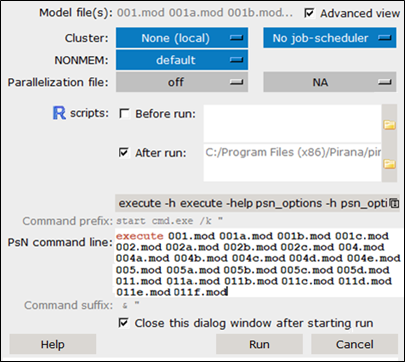Screen dimensions: 405x362
Task: Click the icon beside the execute help line
Action: tap(394, 203)
